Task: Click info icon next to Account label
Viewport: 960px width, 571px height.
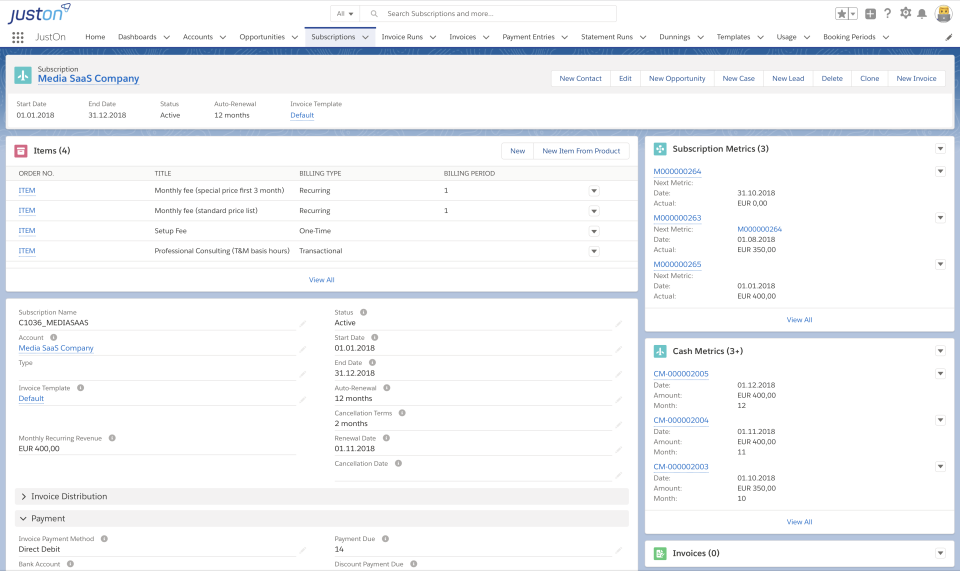Action: click(x=53, y=337)
